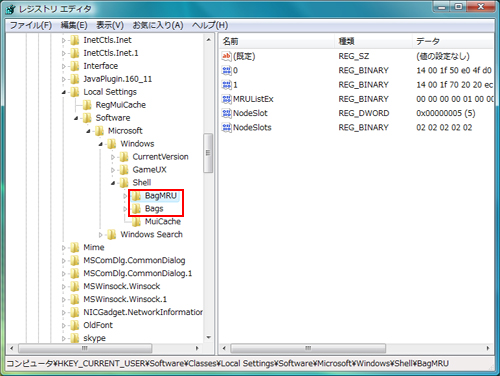The width and height of the screenshot is (500, 376).
Task: Click the Bags folder icon
Action: (136, 209)
